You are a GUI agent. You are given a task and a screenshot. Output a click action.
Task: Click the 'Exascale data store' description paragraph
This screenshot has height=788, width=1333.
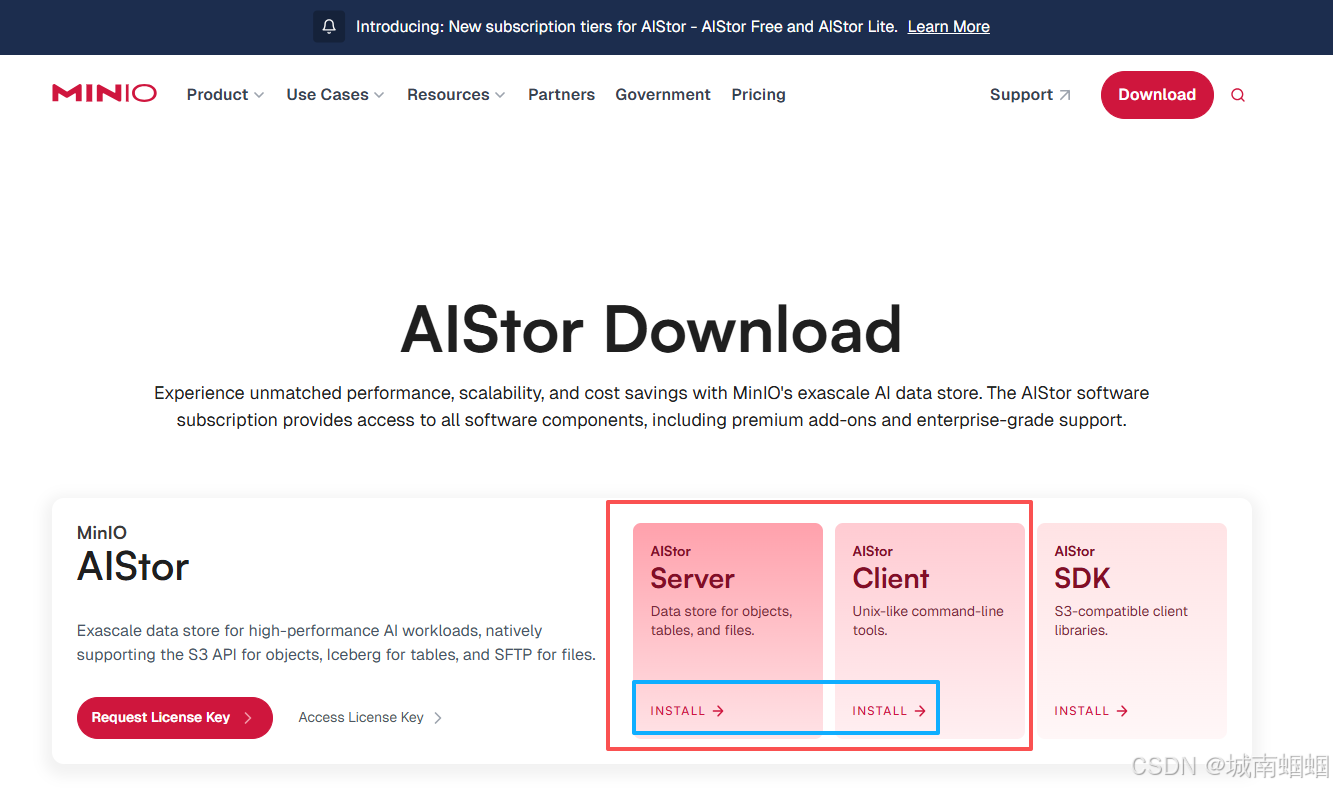click(x=336, y=643)
